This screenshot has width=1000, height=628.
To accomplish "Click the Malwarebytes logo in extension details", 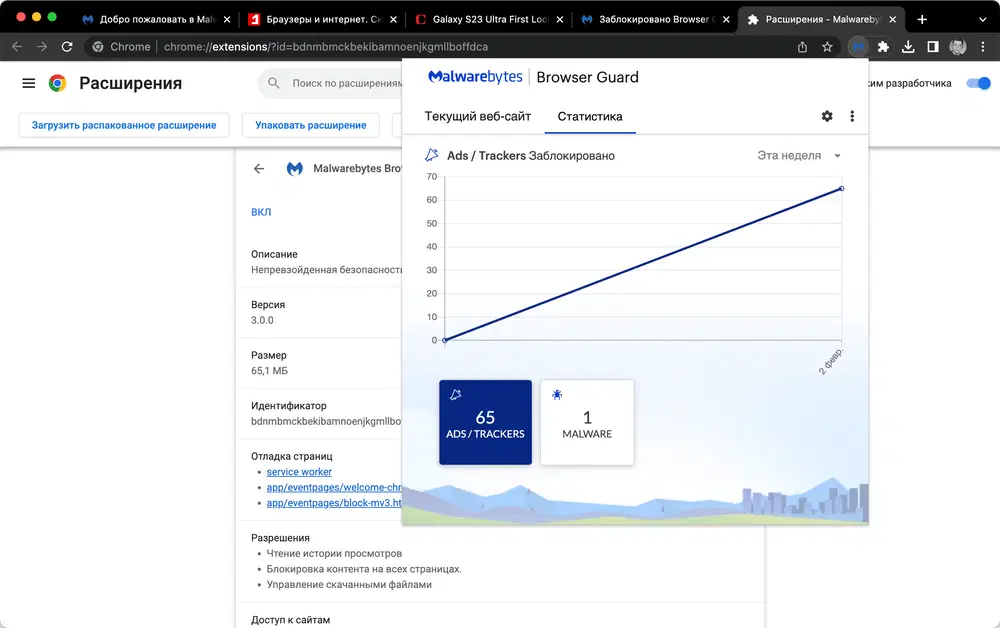I will click(295, 168).
